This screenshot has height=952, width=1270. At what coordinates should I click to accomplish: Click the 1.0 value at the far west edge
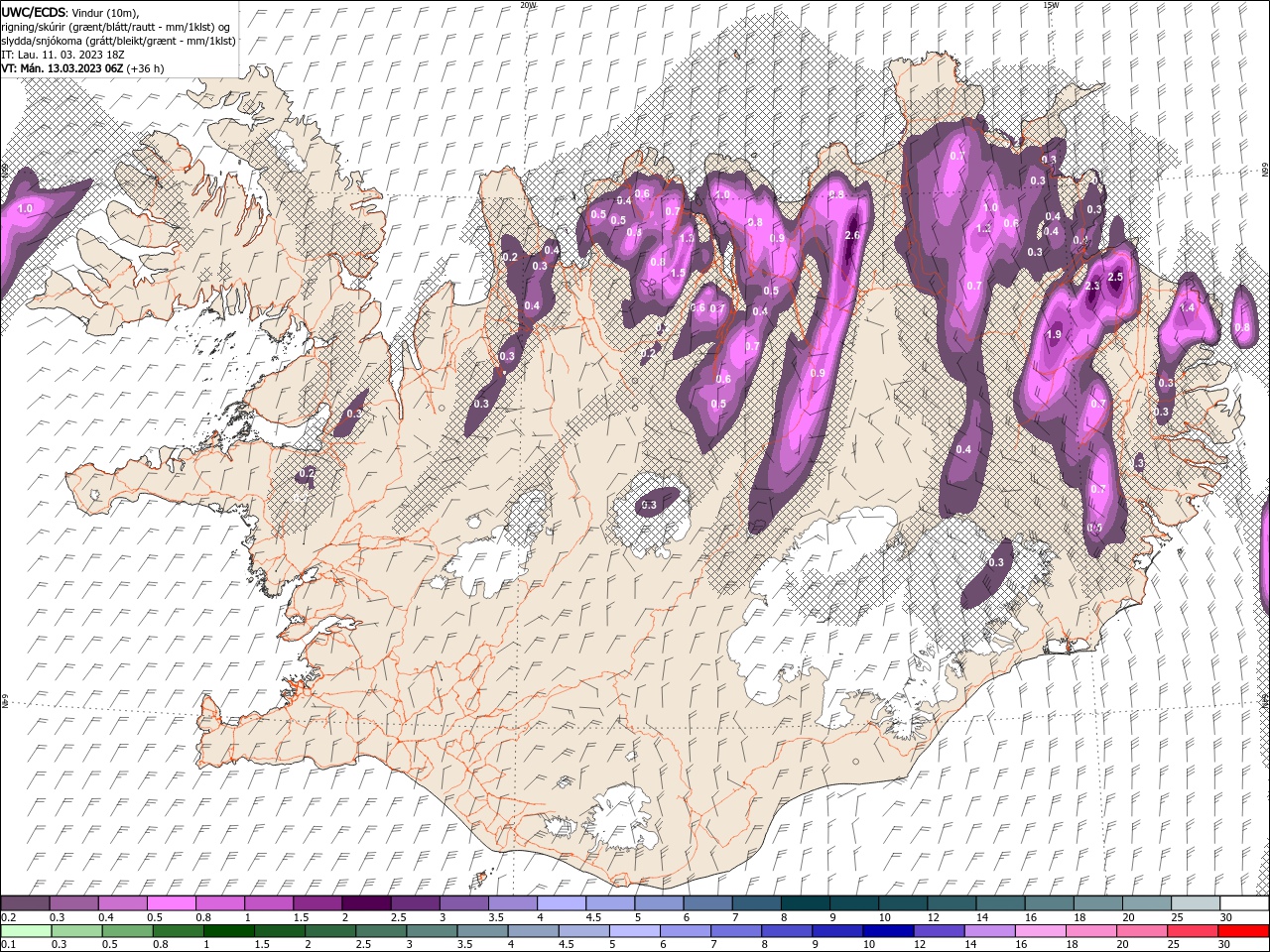click(25, 208)
